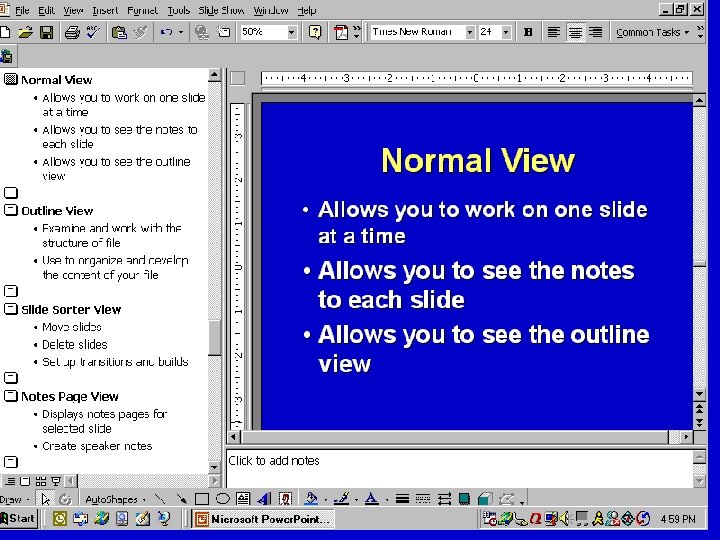720x540 pixels.
Task: Click the small icon on the second toolbar row
Action: pyautogui.click(x=6, y=56)
